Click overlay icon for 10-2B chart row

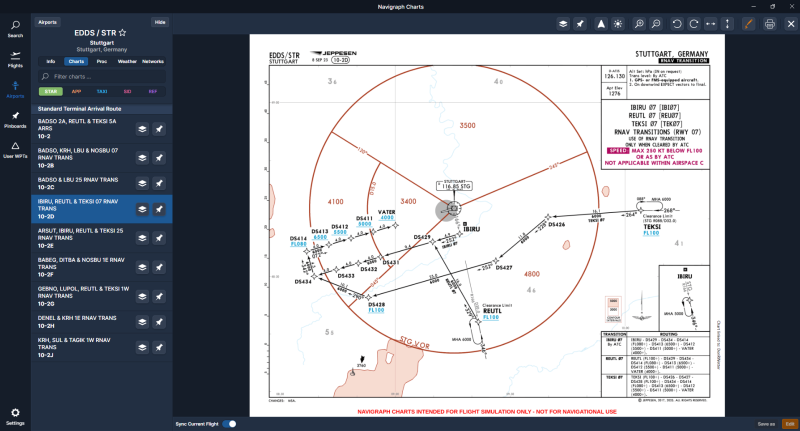[142, 158]
